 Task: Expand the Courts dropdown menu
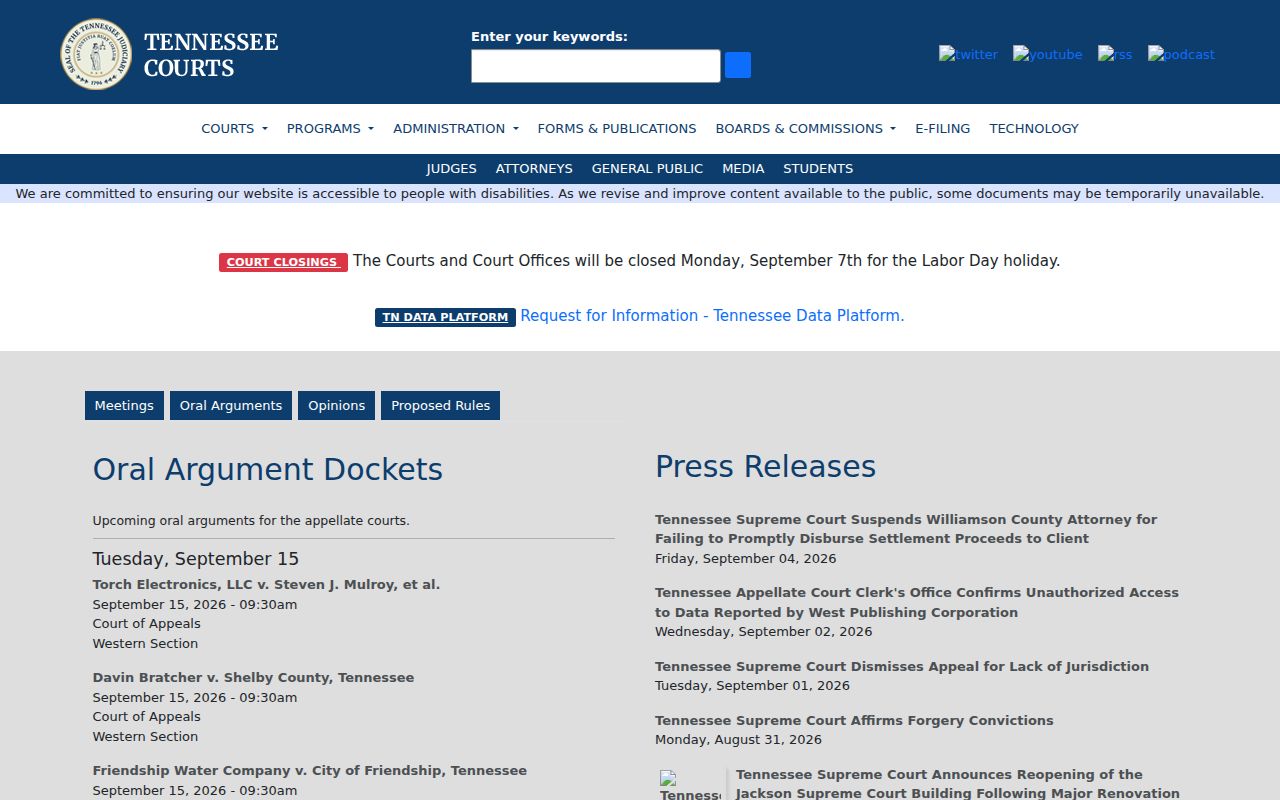(234, 128)
